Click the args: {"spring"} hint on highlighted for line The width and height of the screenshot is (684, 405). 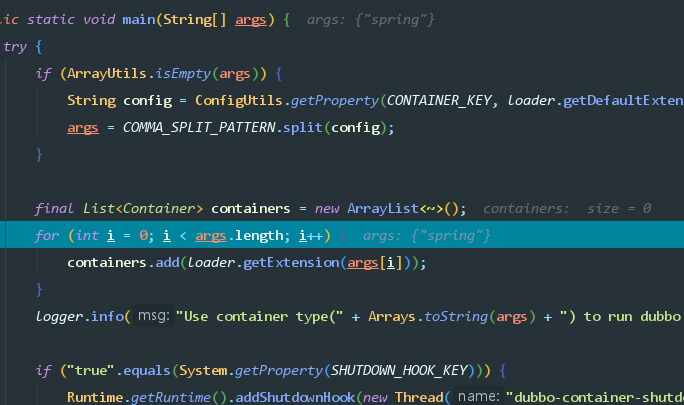point(426,235)
